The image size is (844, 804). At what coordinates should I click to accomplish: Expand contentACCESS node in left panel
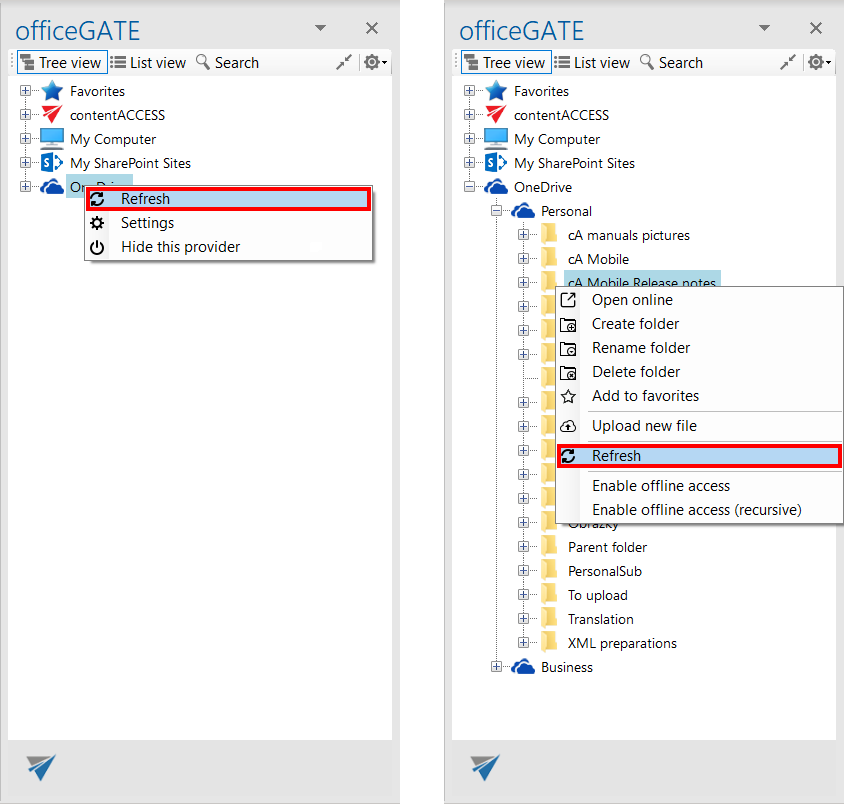[25, 114]
